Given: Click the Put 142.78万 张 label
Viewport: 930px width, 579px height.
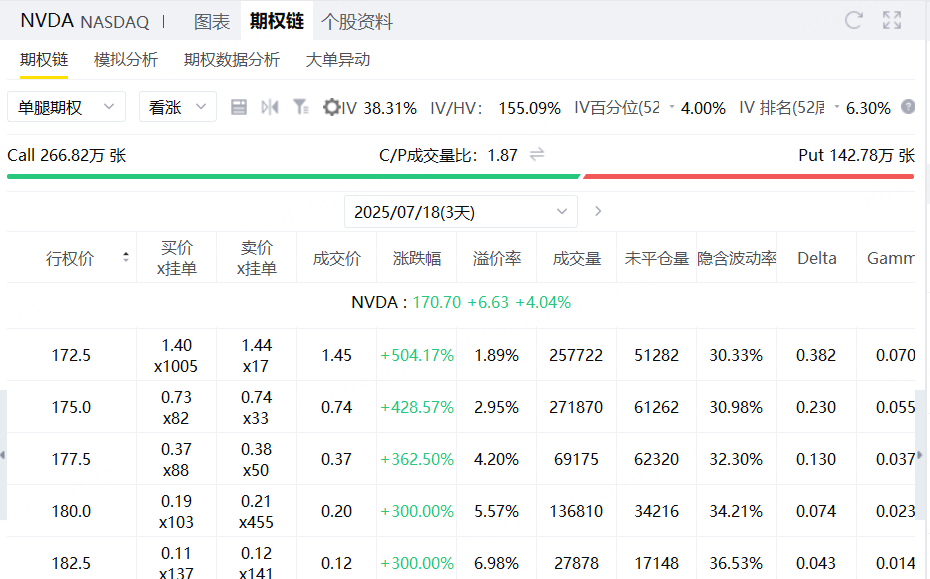Looking at the screenshot, I should [x=856, y=155].
